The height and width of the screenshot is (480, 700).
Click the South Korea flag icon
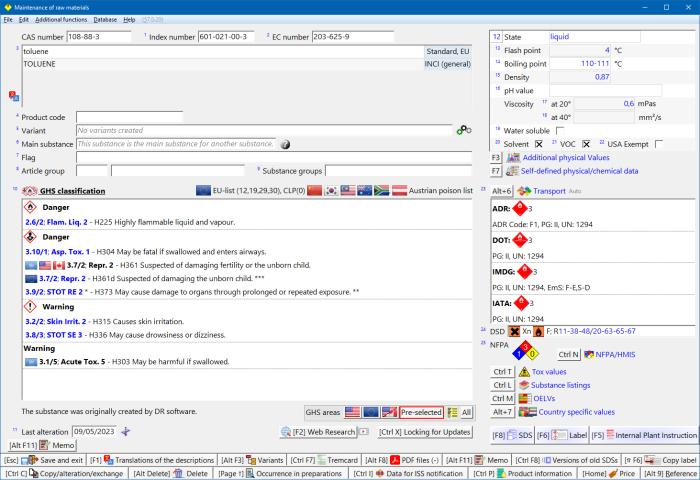coord(332,190)
